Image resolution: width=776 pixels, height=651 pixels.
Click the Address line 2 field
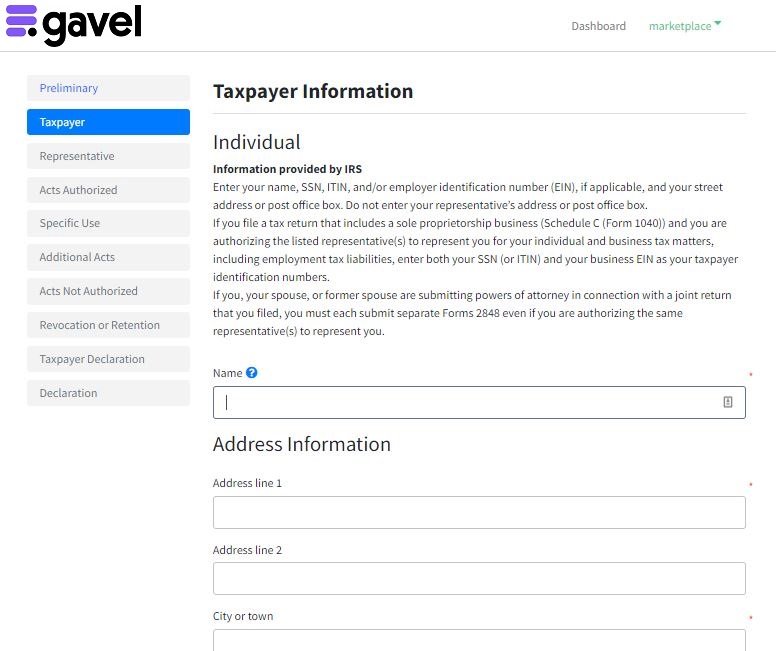(x=479, y=578)
